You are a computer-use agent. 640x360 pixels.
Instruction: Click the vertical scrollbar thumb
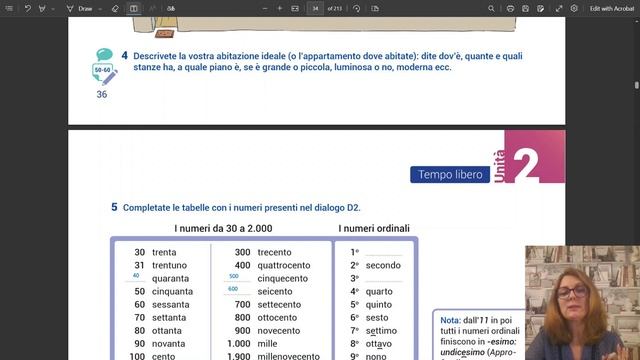point(637,85)
